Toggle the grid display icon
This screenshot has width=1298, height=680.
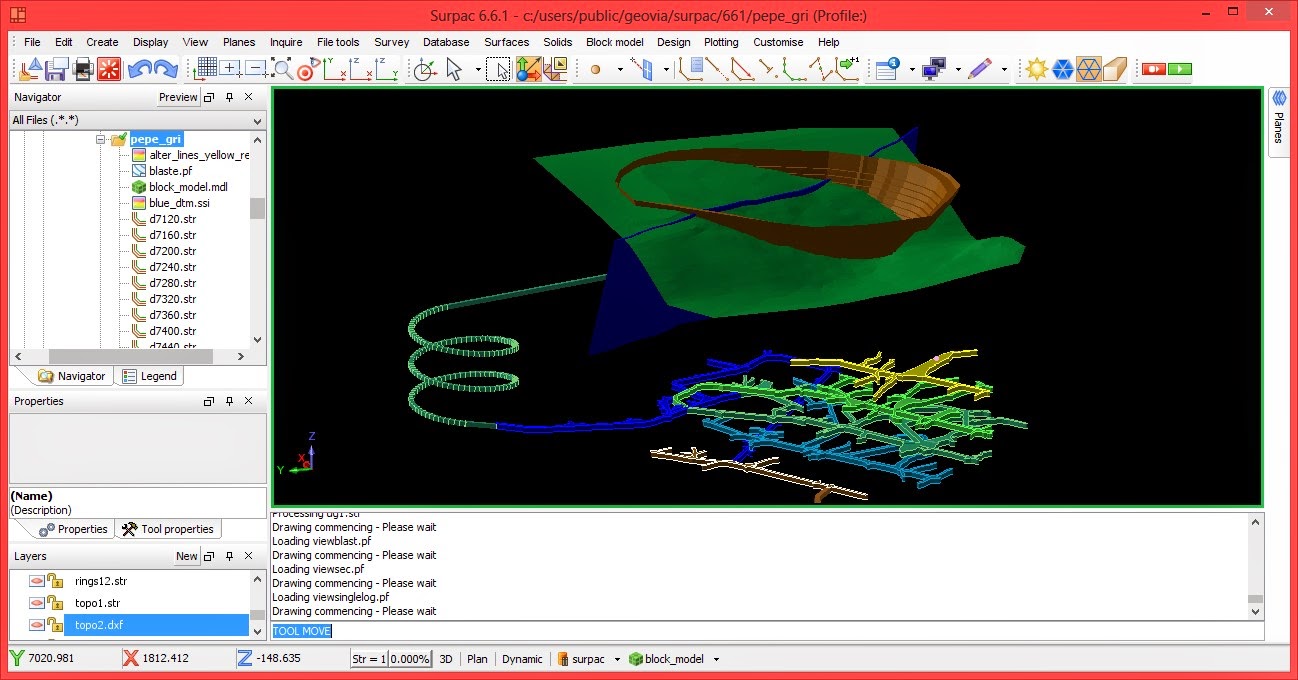[206, 69]
